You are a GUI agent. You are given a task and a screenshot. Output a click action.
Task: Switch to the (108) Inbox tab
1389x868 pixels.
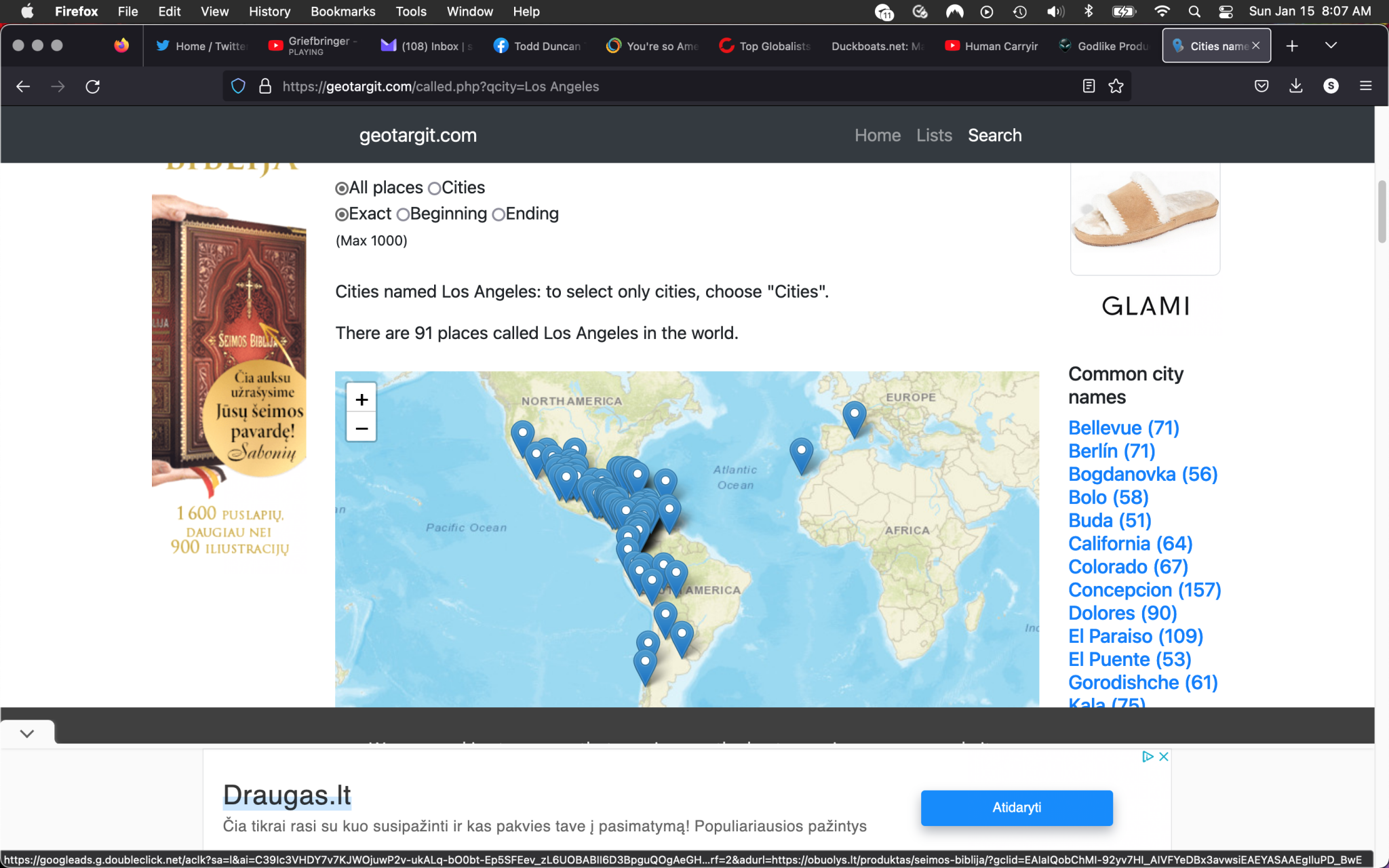click(x=427, y=45)
